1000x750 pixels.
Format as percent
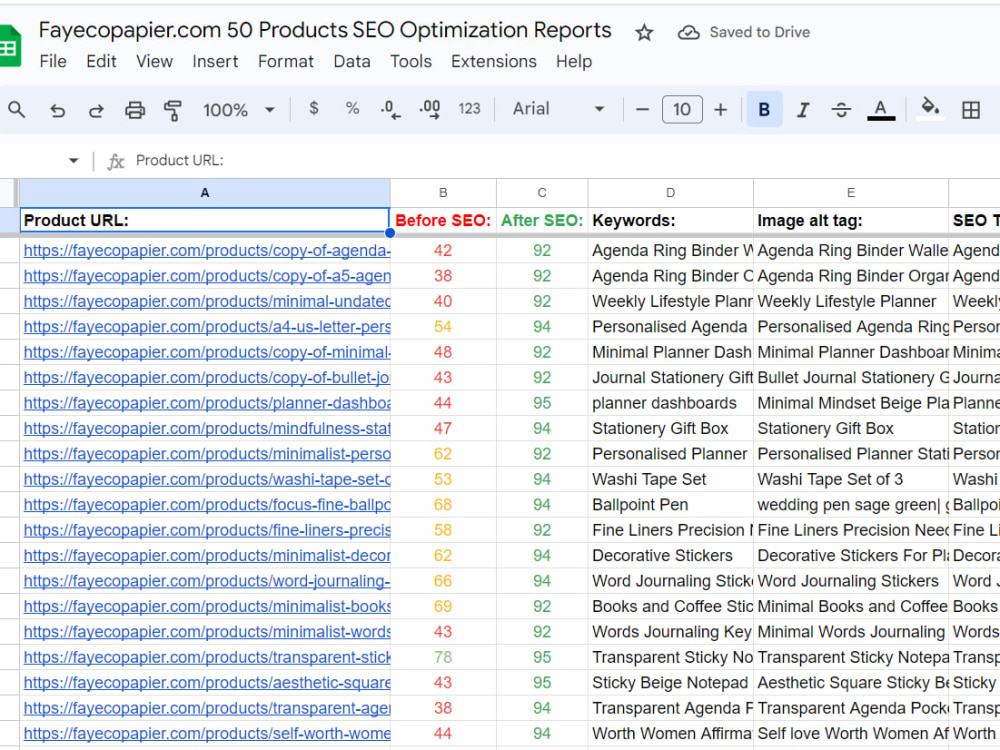[x=352, y=108]
